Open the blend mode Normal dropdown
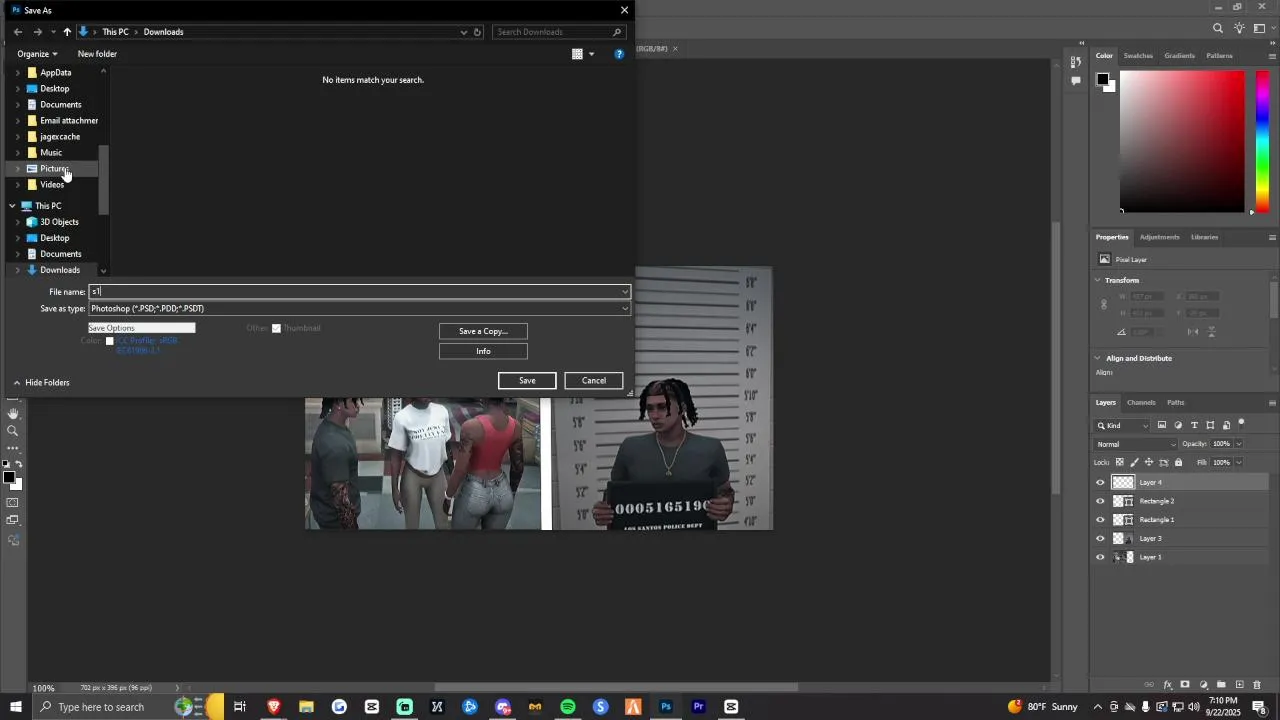Viewport: 1280px width, 720px height. tap(1137, 444)
